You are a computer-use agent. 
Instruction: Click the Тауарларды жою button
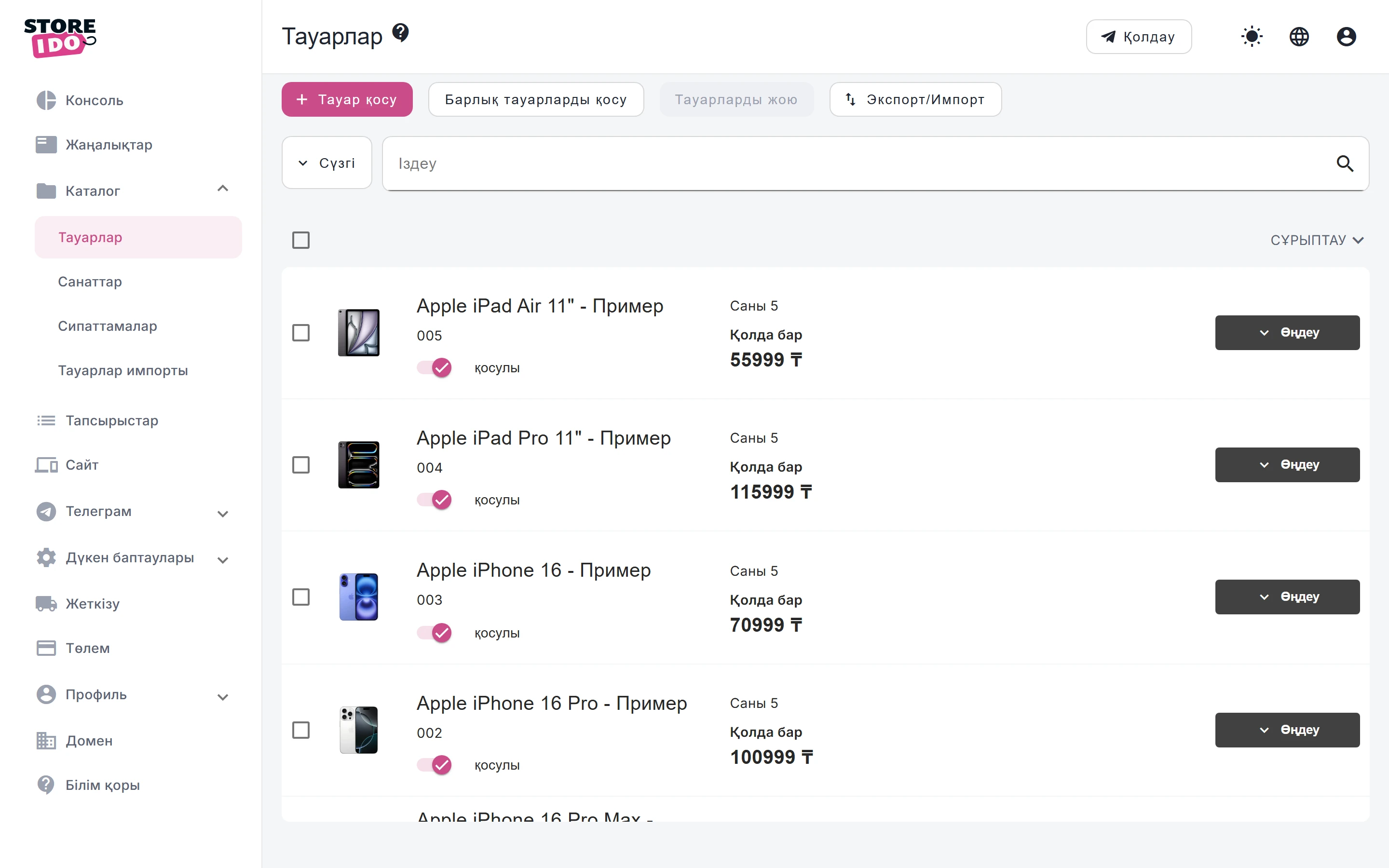tap(736, 99)
